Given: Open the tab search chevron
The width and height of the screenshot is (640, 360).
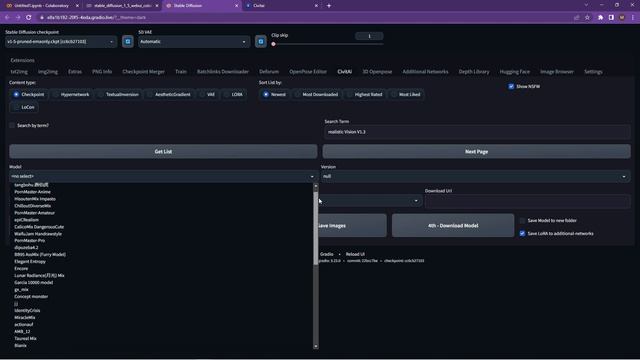Looking at the screenshot, I should click(x=586, y=5).
